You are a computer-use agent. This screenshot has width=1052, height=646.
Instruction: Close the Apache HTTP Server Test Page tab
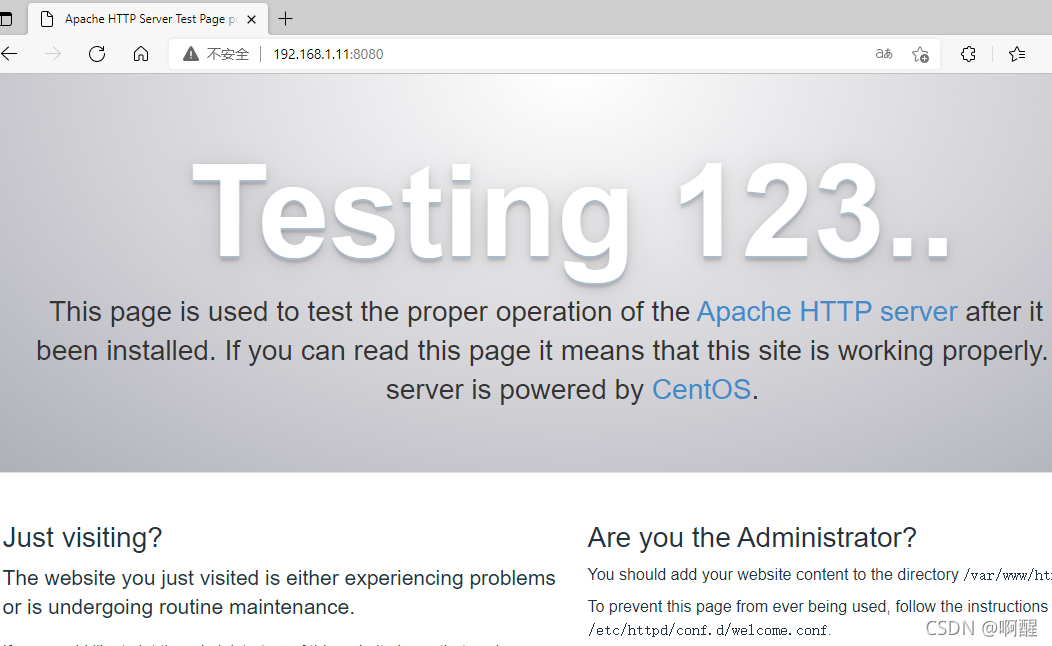click(x=252, y=19)
